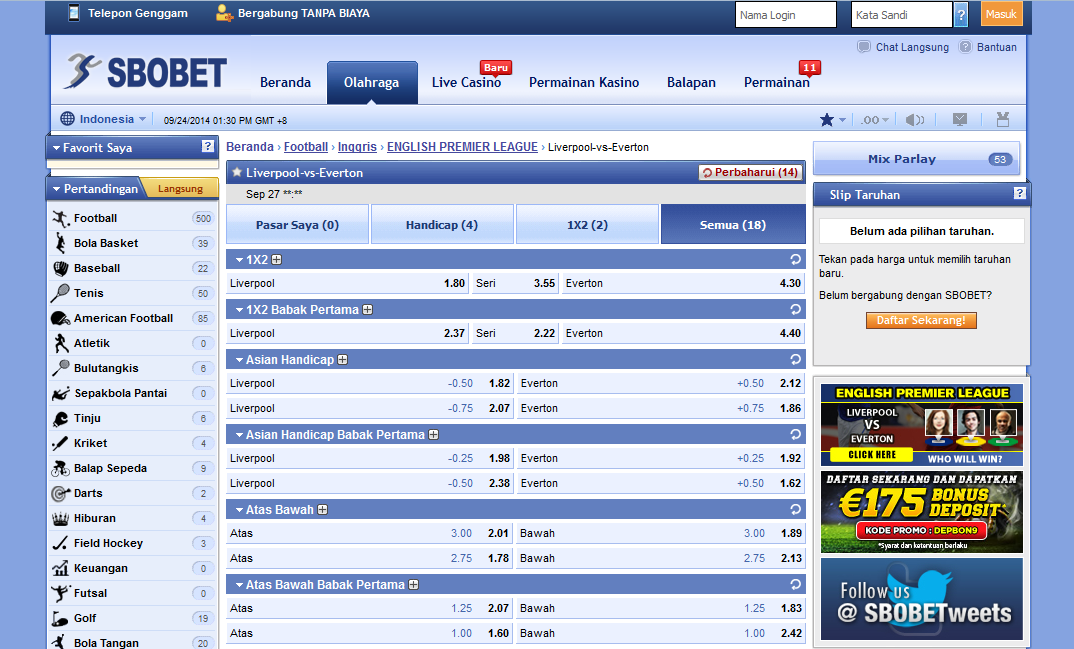Screen dimensions: 1074x649
Task: Click the Inggris breadcrumb link
Action: click(358, 147)
